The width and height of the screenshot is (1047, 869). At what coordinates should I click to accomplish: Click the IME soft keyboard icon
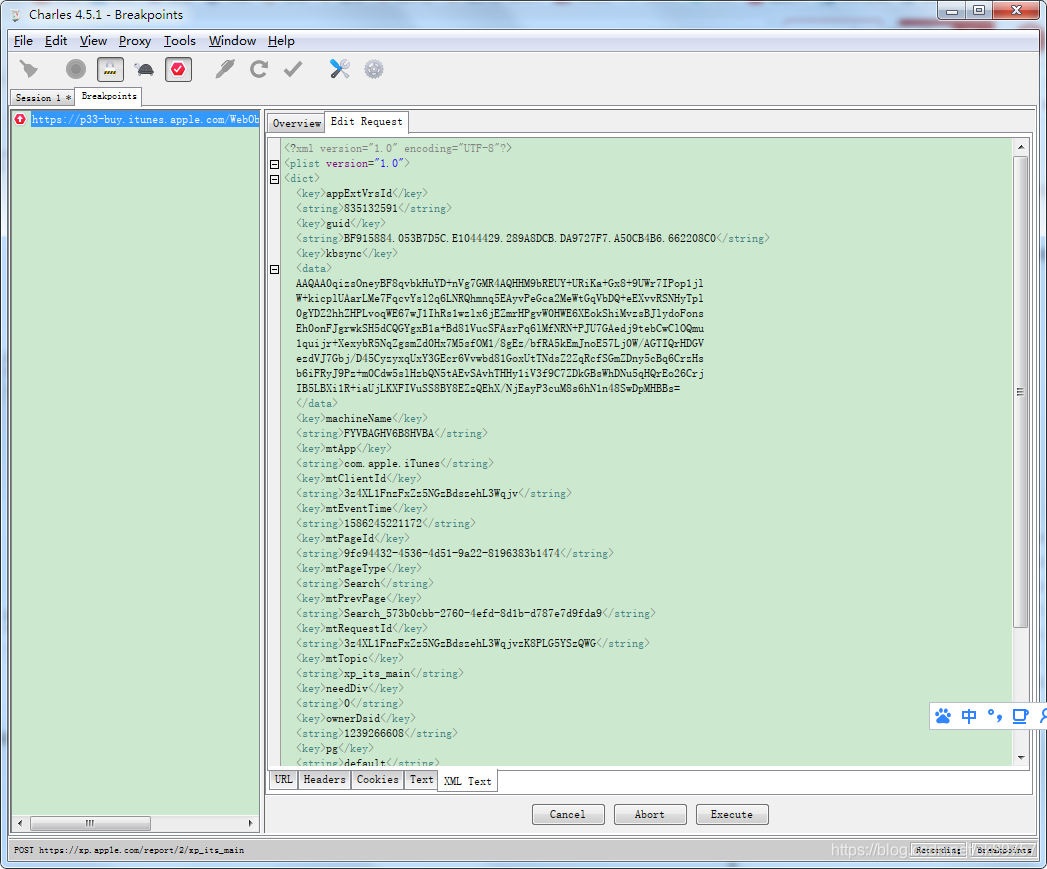(1020, 716)
